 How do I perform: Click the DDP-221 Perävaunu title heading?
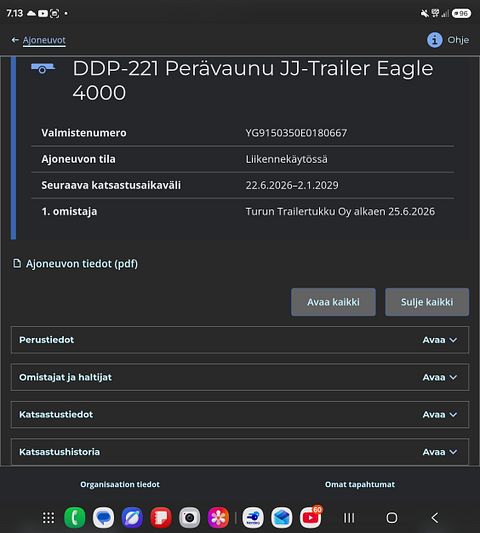[x=253, y=80]
